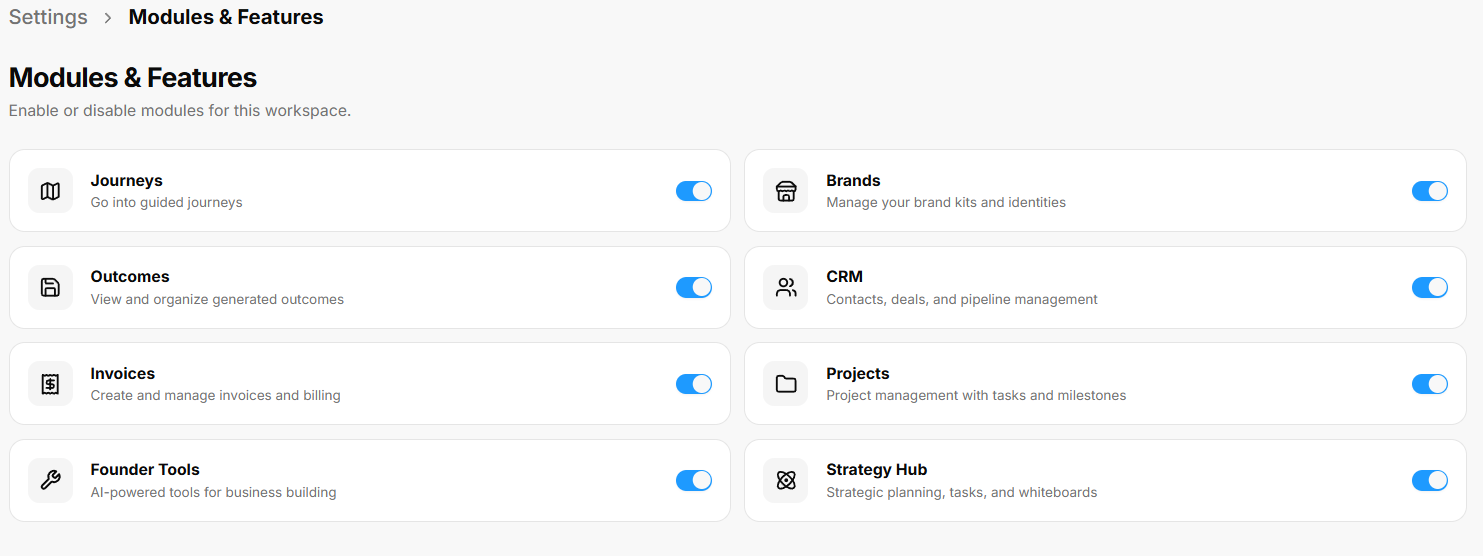Click the Modules & Features page heading
1483x556 pixels.
(133, 78)
